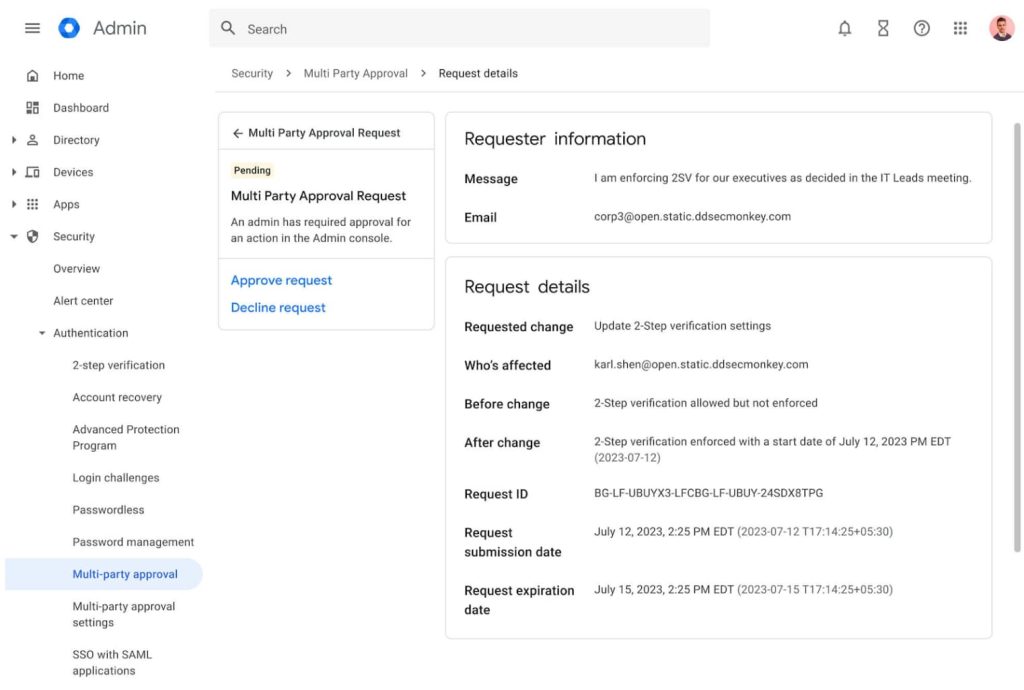Open the help question mark icon
Screen dimensions: 1024x690
point(922,28)
